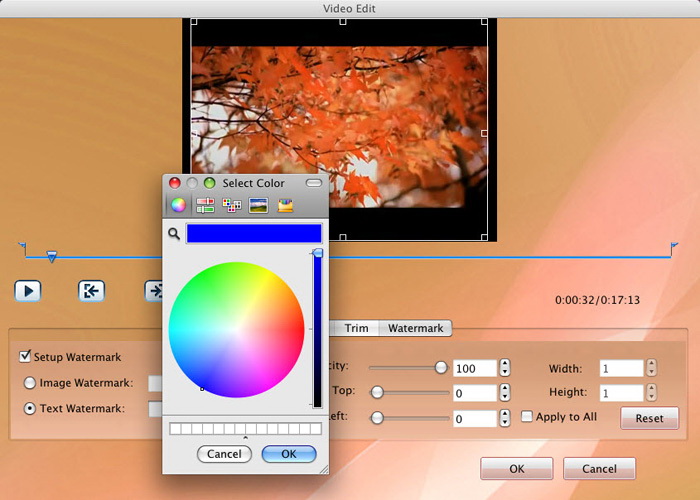Select the Text Watermark radio button
700x500 pixels.
[30, 408]
